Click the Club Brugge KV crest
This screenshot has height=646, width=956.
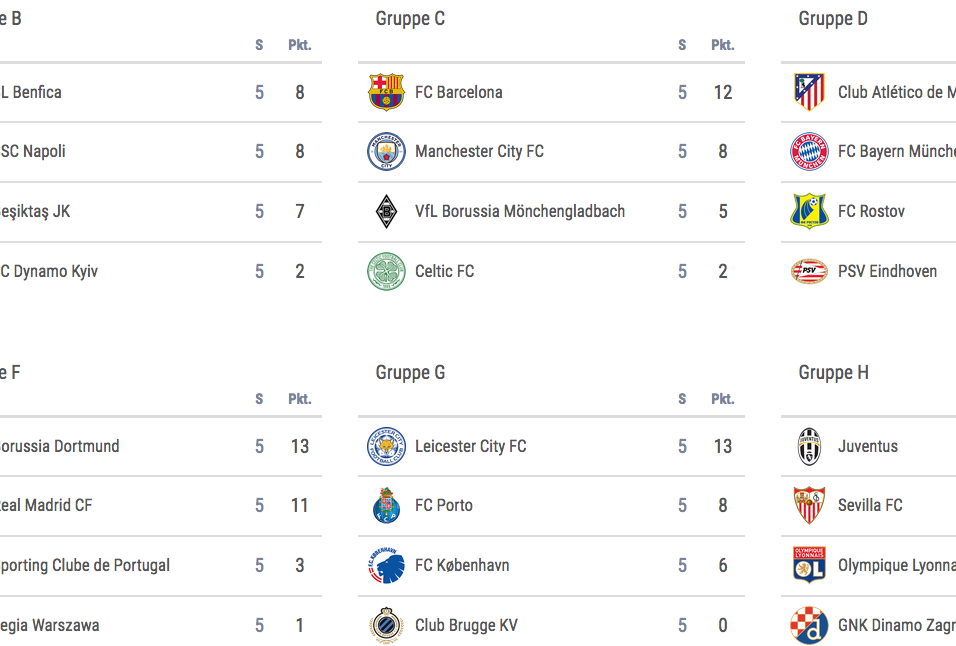pyautogui.click(x=386, y=625)
